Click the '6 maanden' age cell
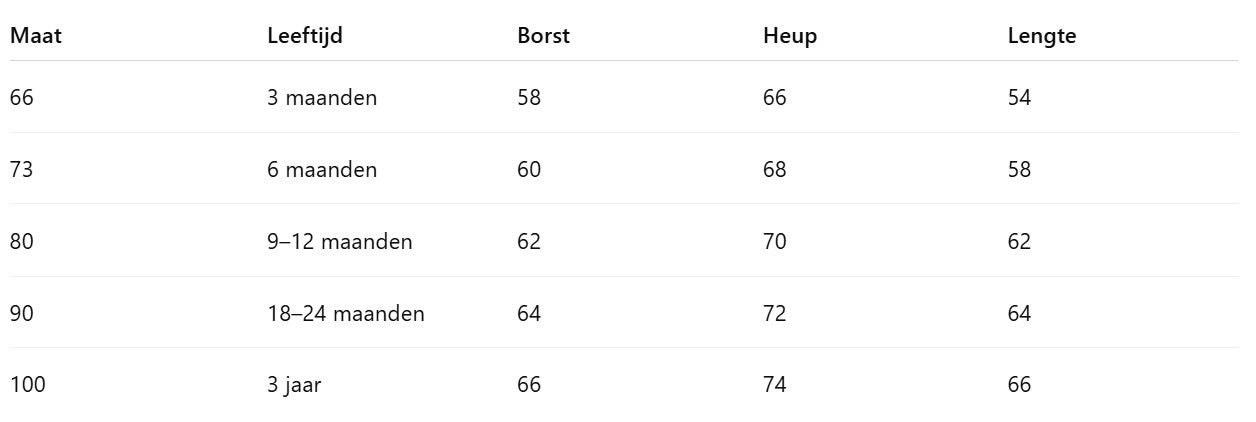The image size is (1256, 422). (x=322, y=170)
